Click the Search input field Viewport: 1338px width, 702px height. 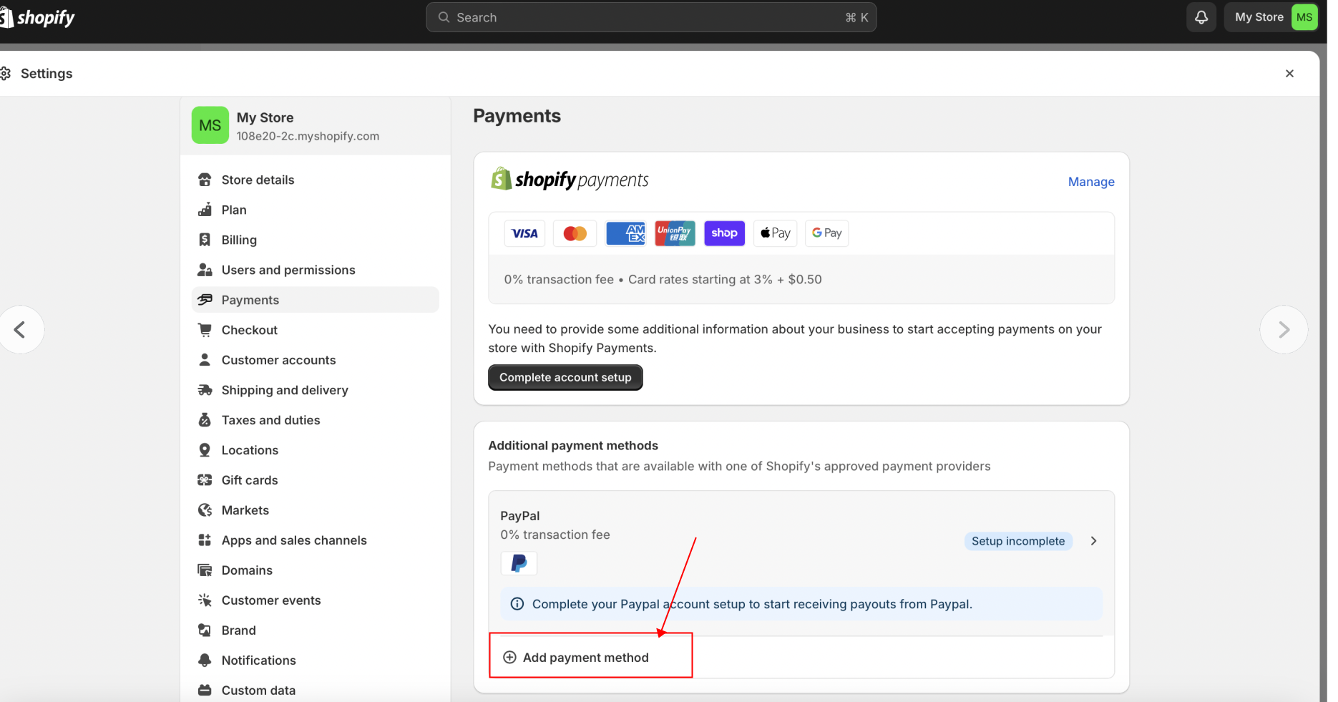(x=650, y=17)
